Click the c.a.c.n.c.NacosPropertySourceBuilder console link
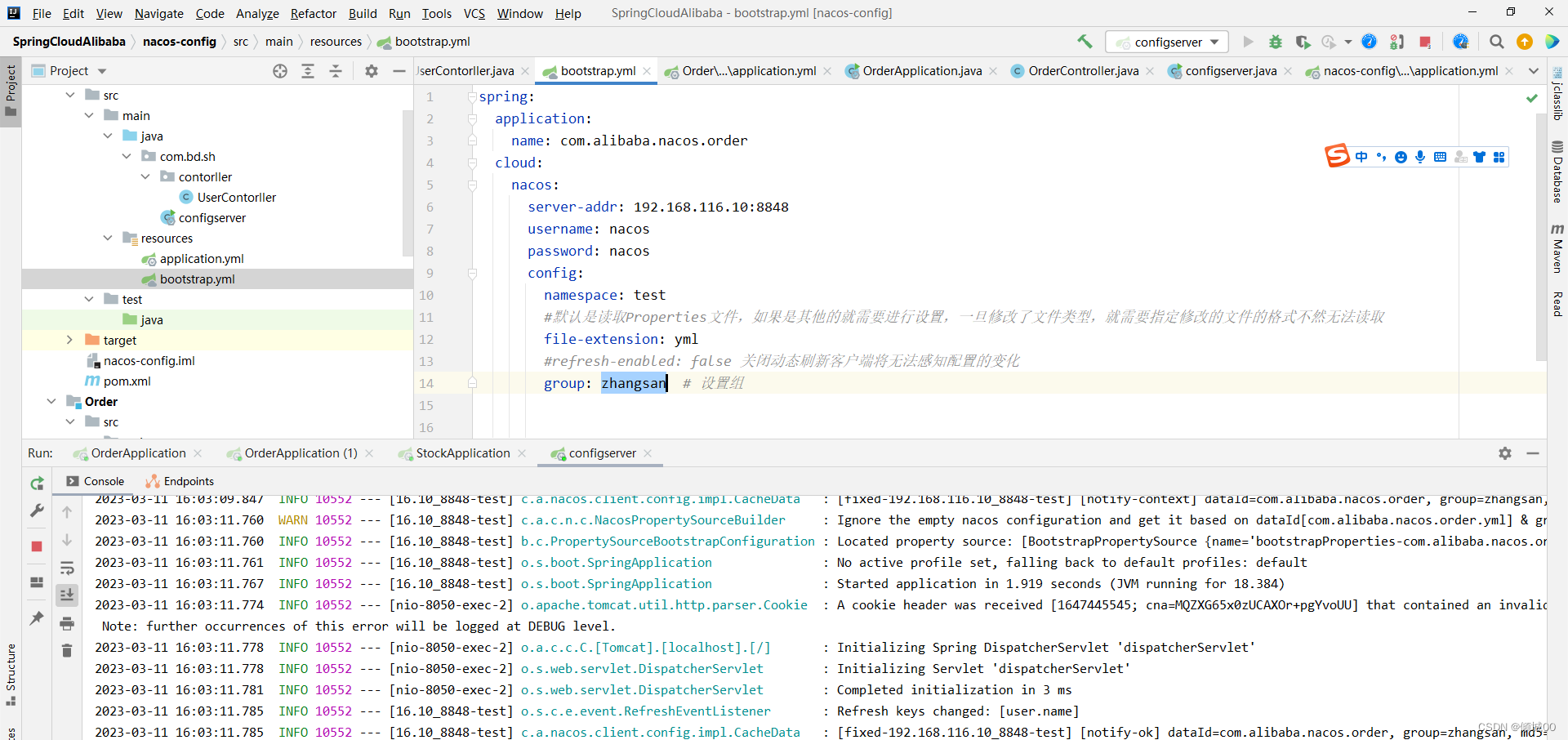The width and height of the screenshot is (1568, 740). click(x=653, y=519)
